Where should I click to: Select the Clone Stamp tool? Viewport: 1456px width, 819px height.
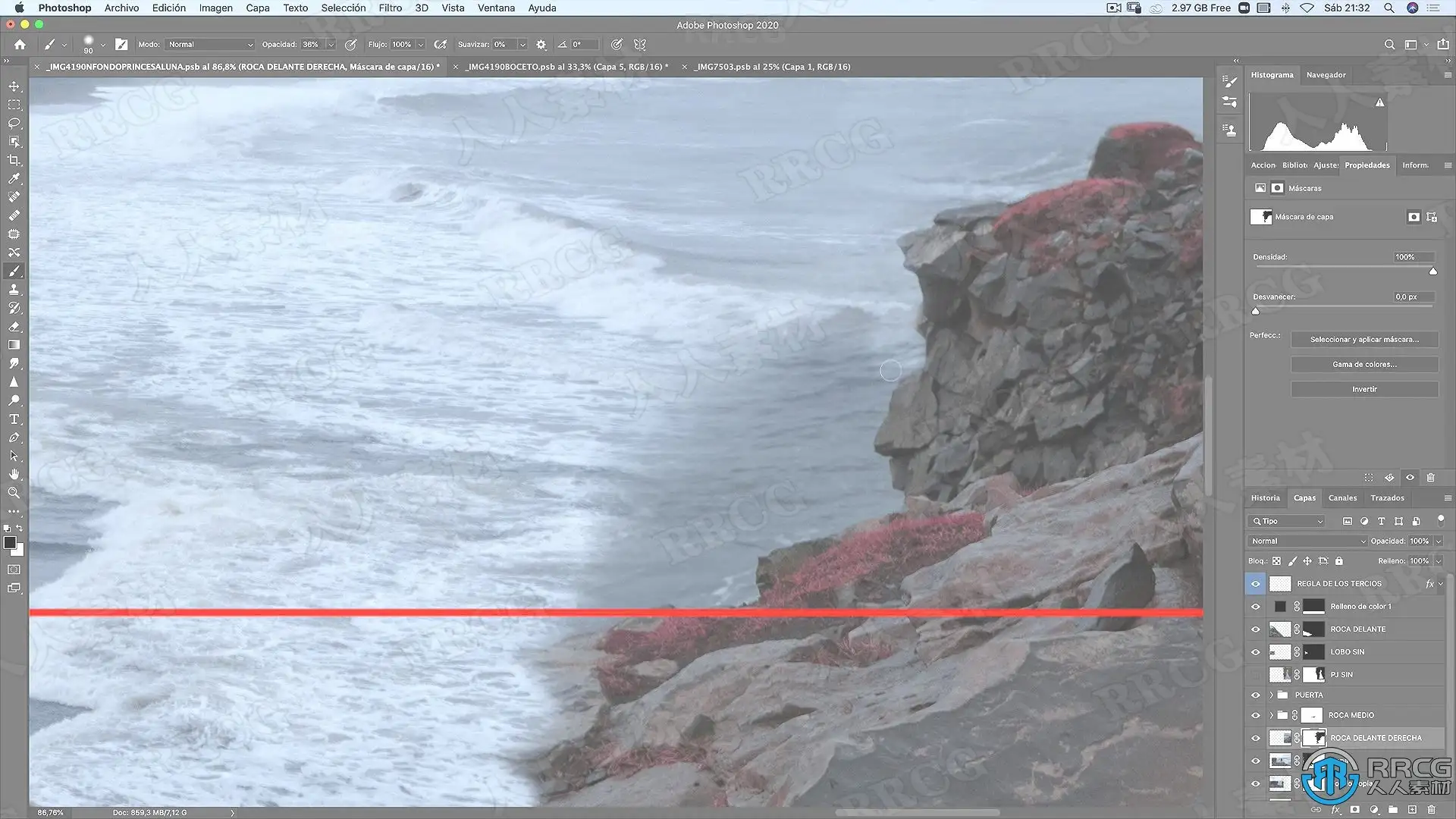14,290
